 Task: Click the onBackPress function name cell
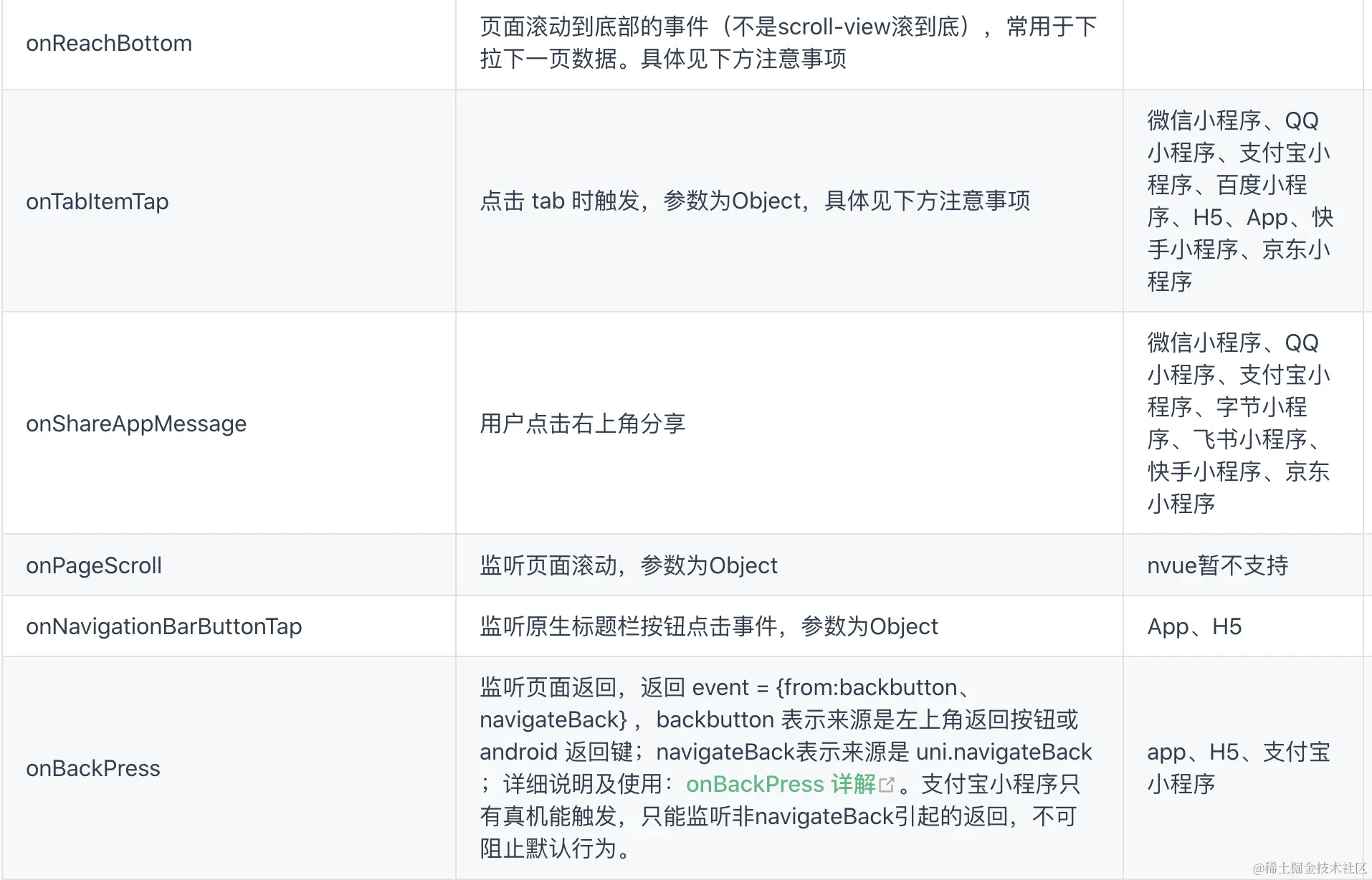point(93,768)
